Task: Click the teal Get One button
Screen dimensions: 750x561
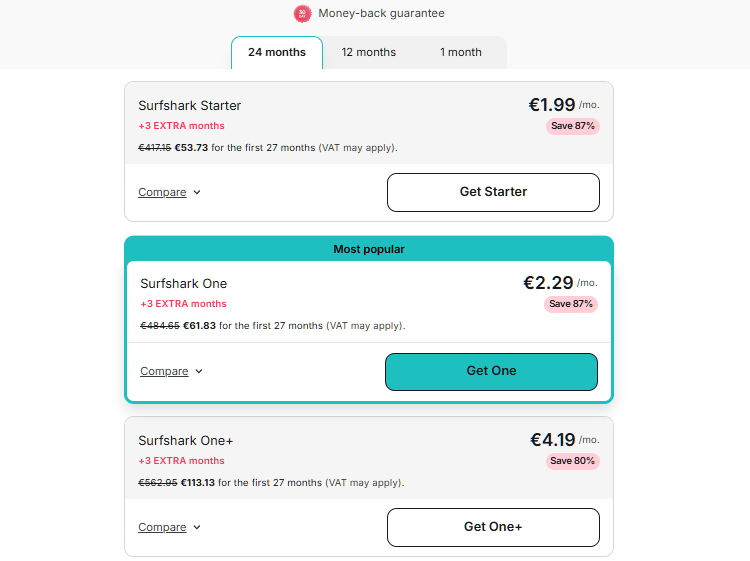Action: (491, 371)
